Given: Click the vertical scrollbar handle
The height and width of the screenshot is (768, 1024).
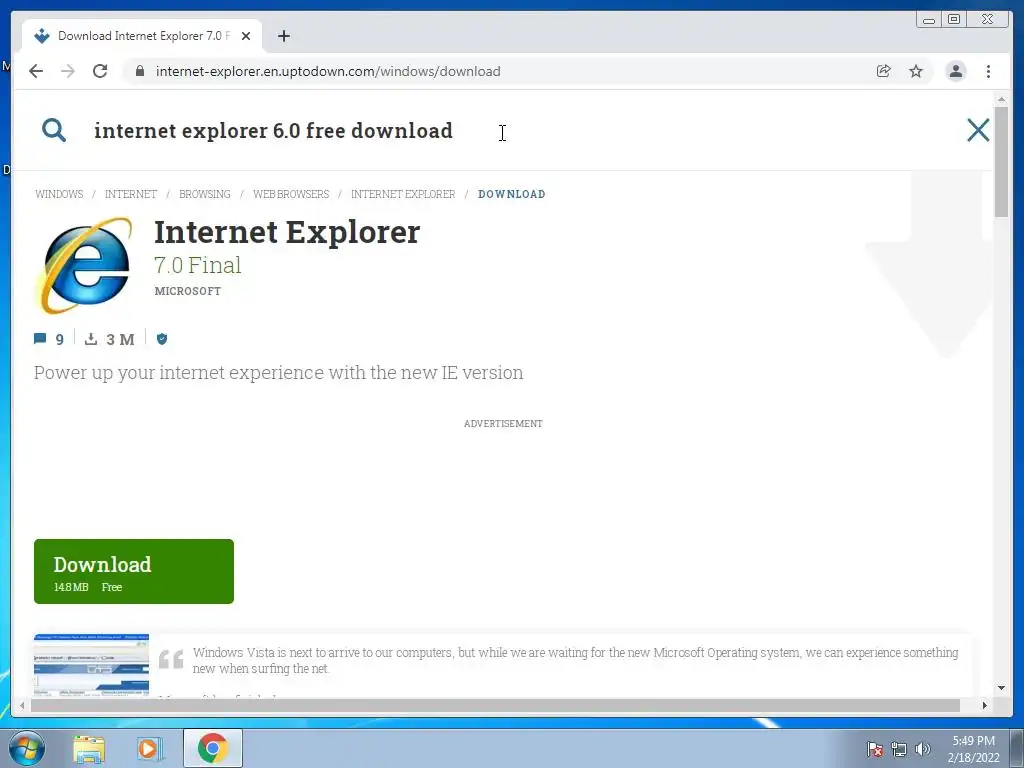Looking at the screenshot, I should point(1001,161).
